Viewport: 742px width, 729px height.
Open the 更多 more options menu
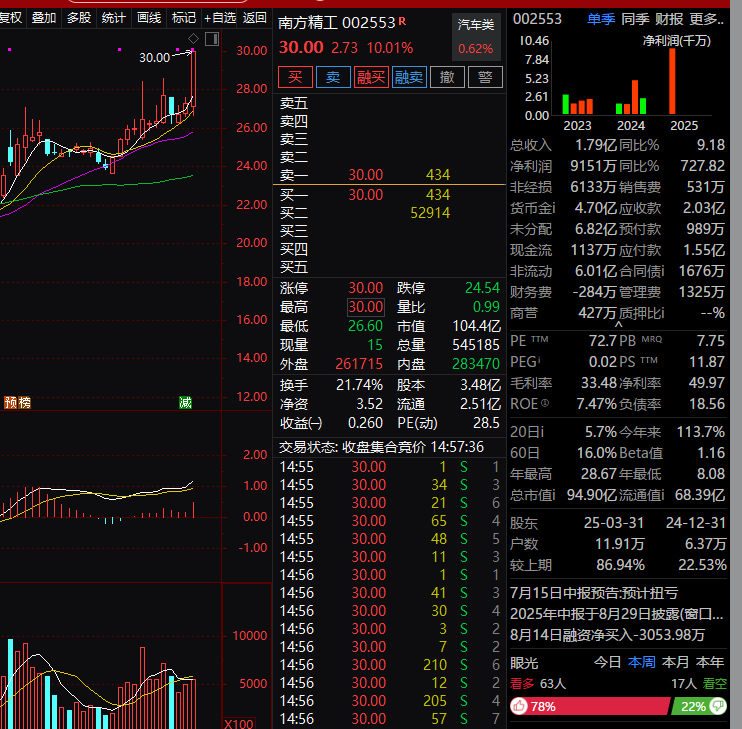(x=707, y=19)
